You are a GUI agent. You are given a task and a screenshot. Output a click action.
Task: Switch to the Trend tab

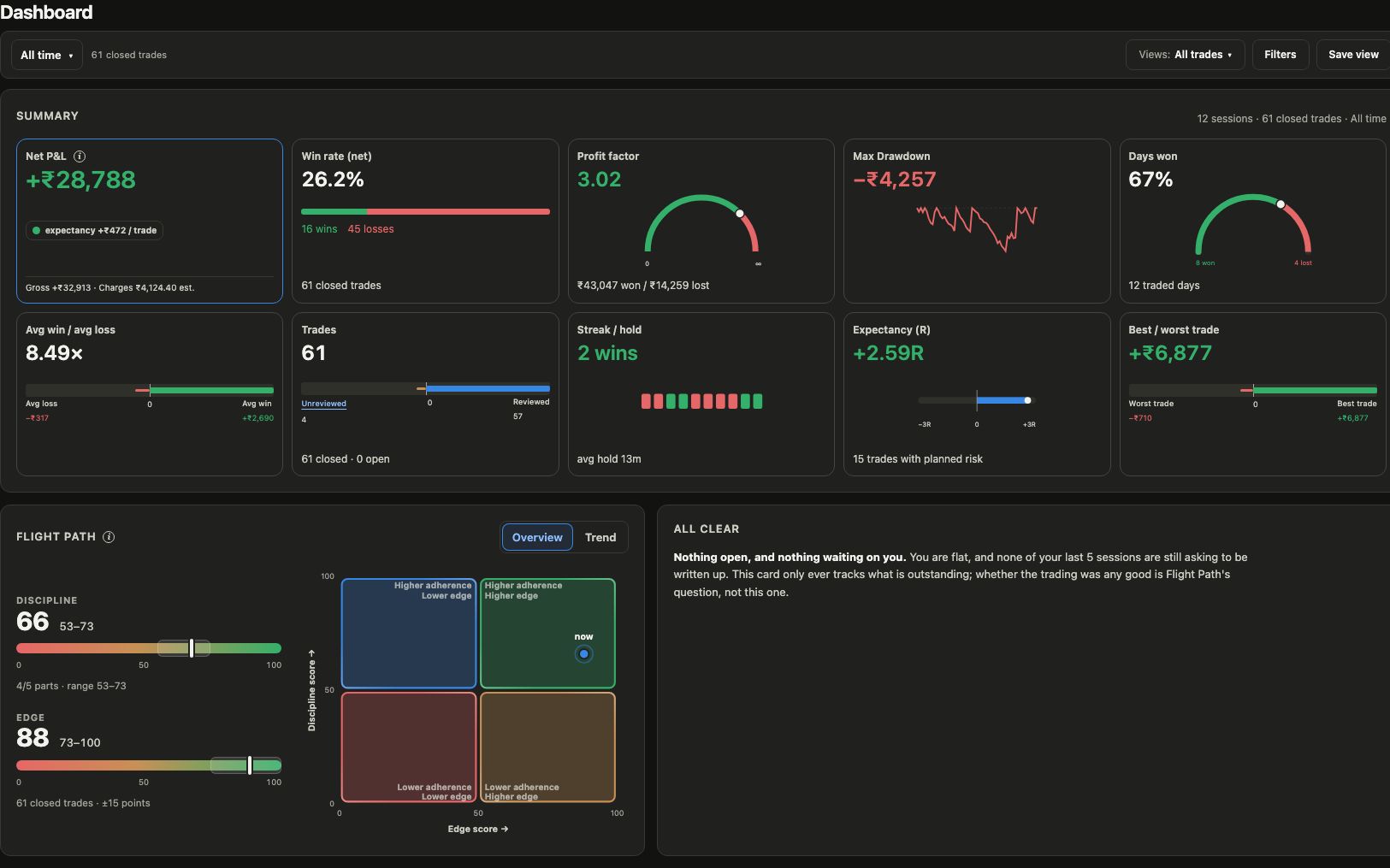coord(600,537)
